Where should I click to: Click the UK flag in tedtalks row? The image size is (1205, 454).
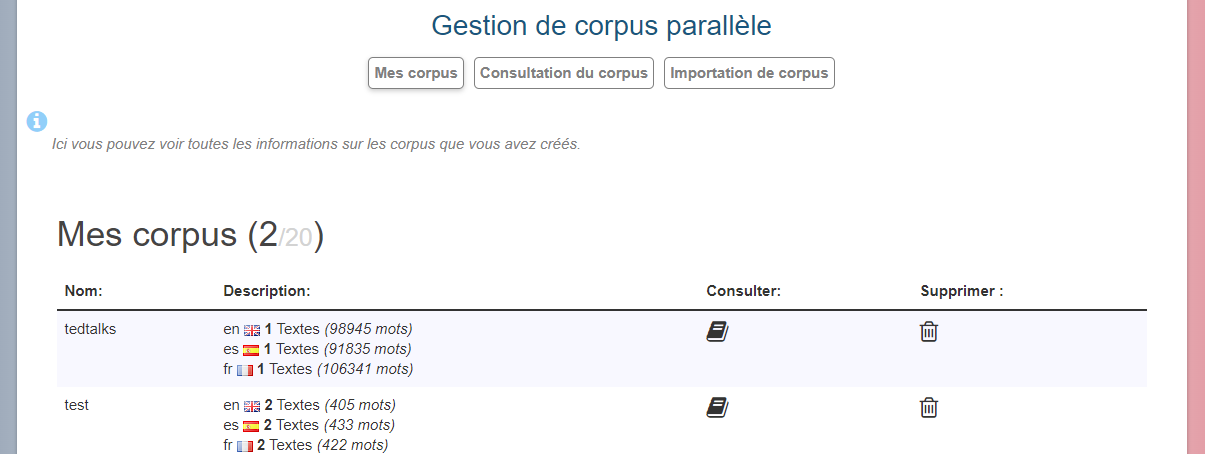coord(252,329)
